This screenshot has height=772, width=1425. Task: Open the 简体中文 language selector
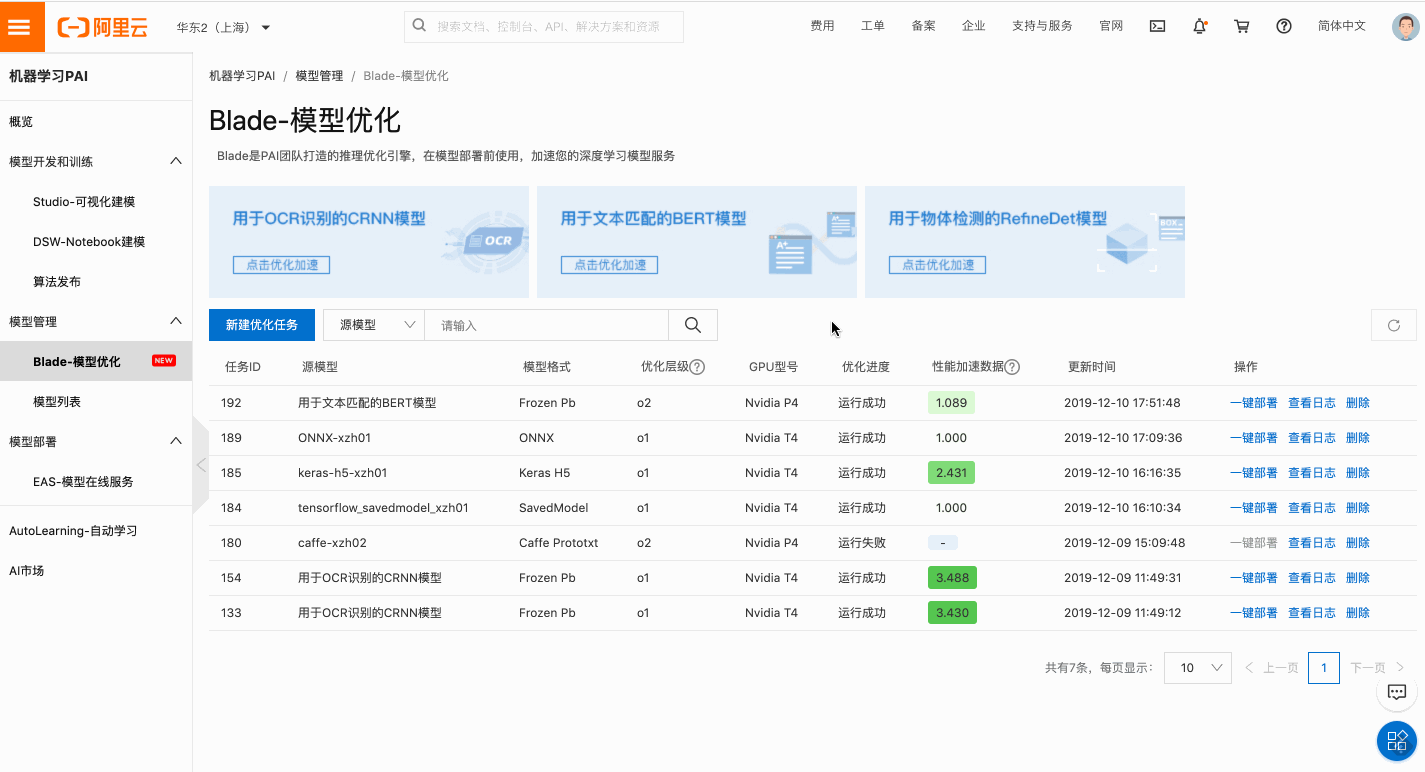tap(1342, 26)
